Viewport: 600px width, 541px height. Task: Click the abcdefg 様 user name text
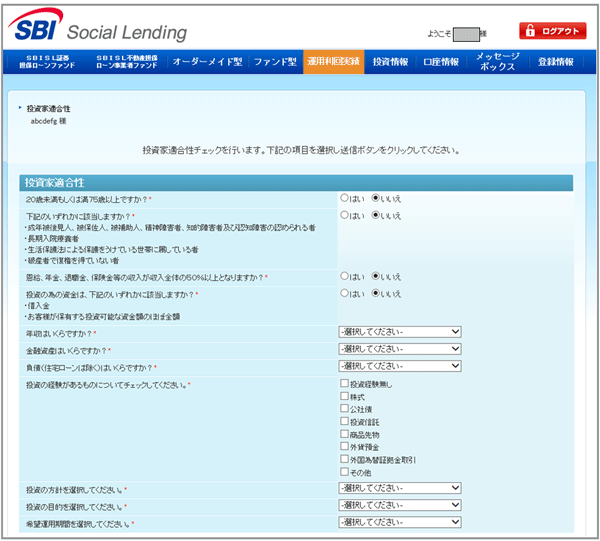tap(48, 121)
